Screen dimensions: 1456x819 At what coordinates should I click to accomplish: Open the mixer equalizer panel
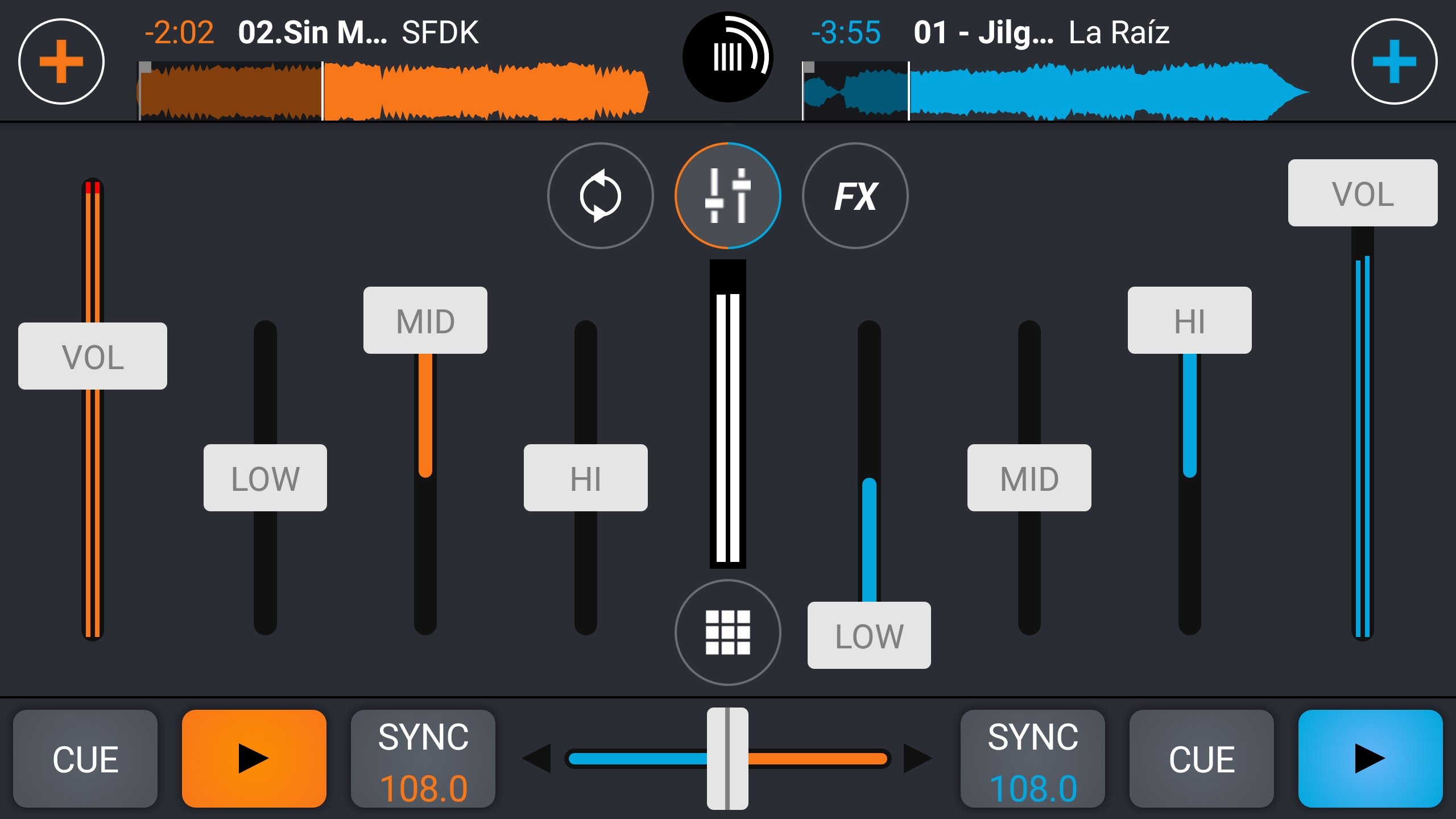click(x=728, y=195)
